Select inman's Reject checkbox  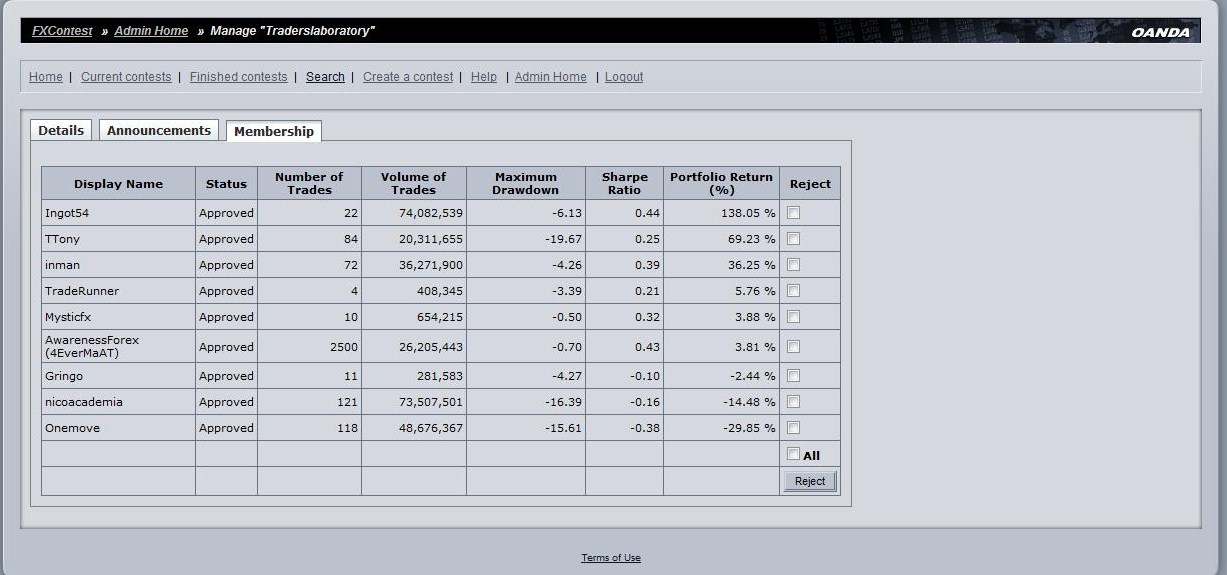[793, 264]
